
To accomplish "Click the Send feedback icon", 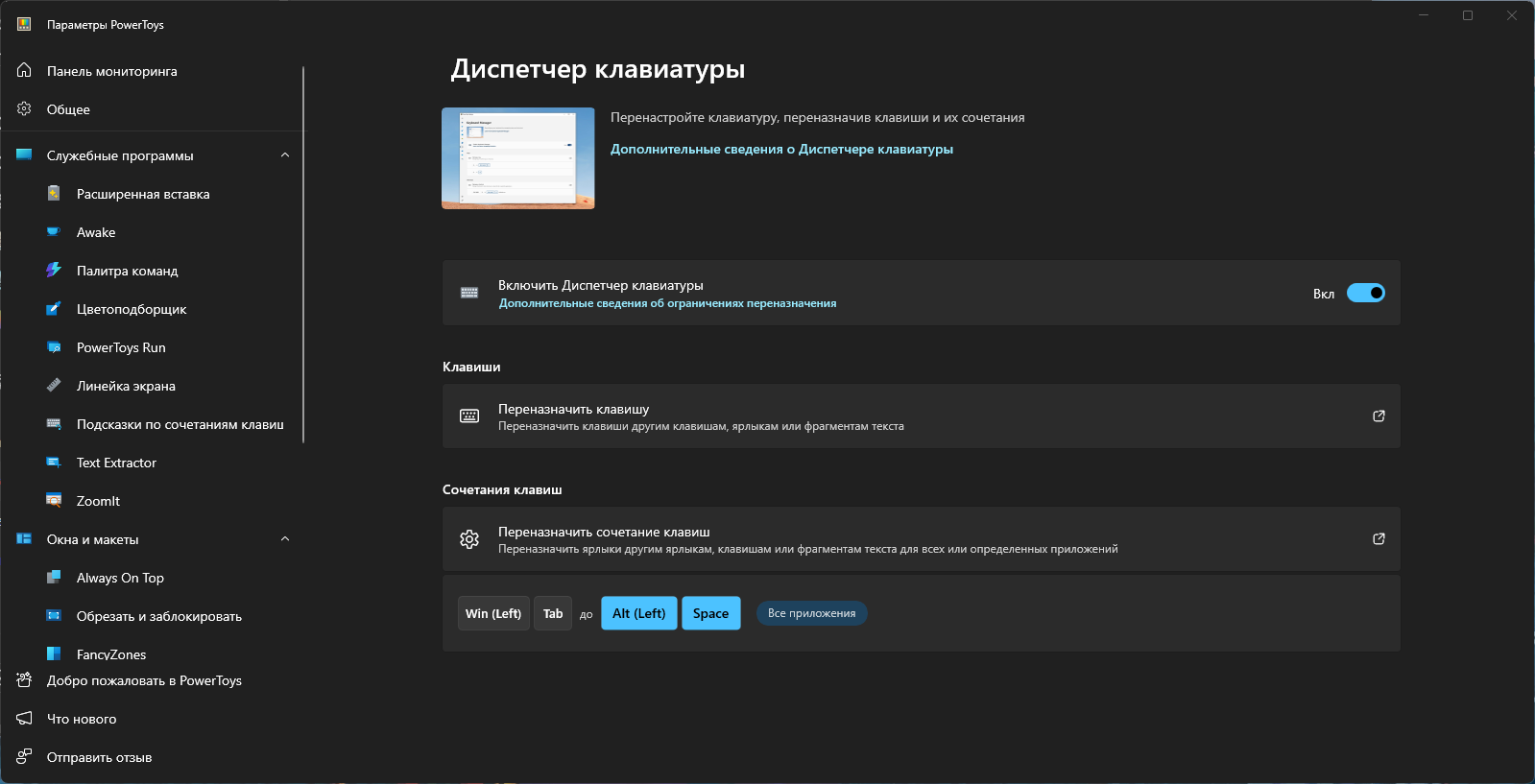I will (24, 756).
